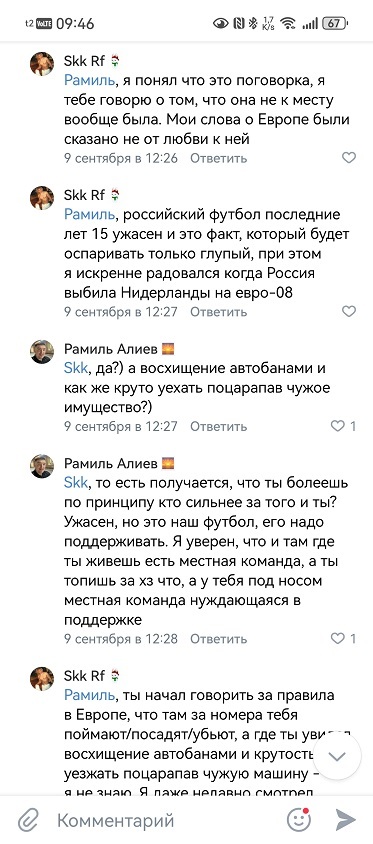Tap the eye comfort status icon
373x844 pixels.
pos(221,23)
